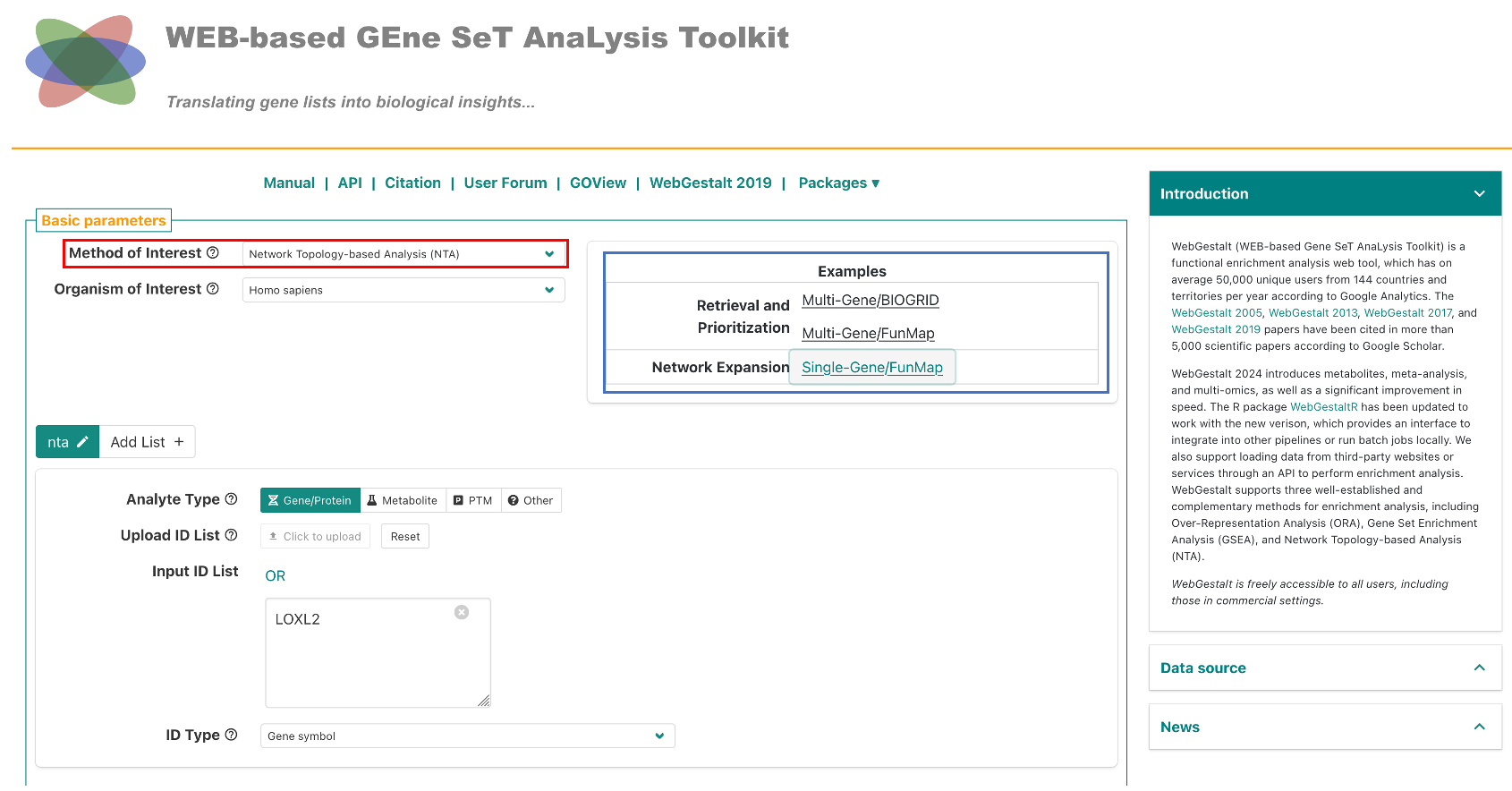Click the pencil edit icon on nta tab

coord(82,442)
